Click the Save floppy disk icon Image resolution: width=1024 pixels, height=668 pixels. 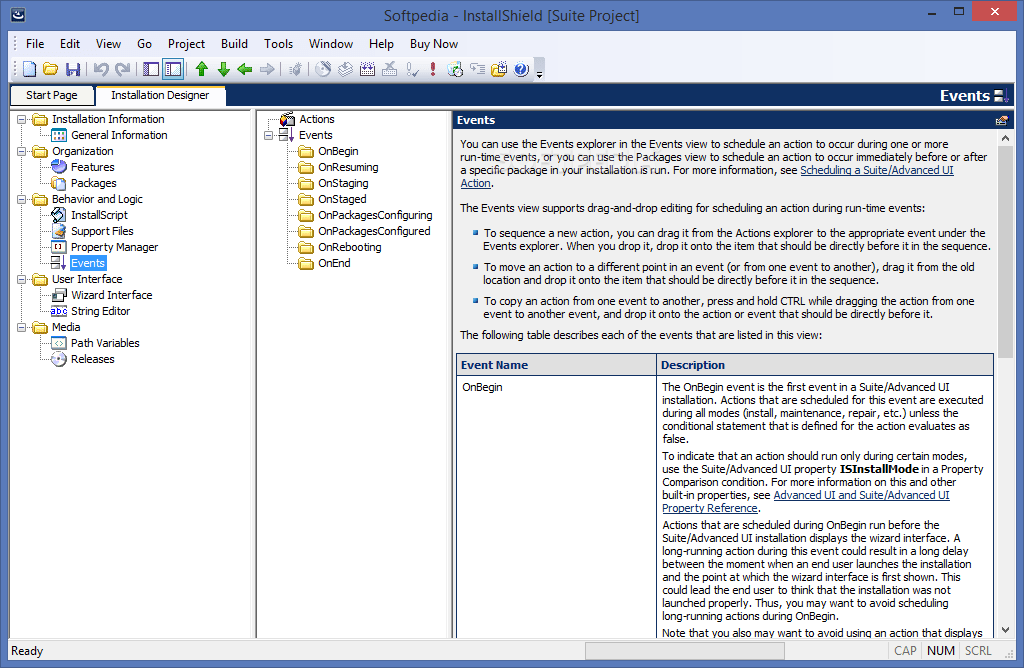[x=73, y=69]
